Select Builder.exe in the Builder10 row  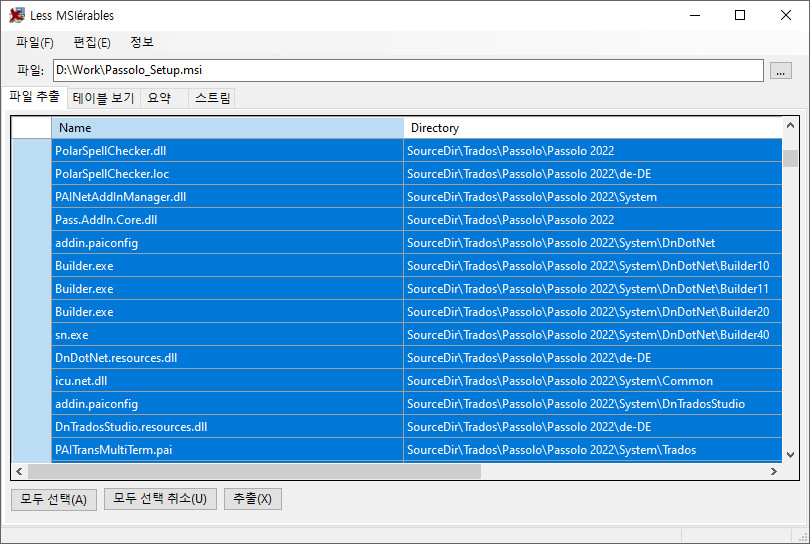click(227, 266)
